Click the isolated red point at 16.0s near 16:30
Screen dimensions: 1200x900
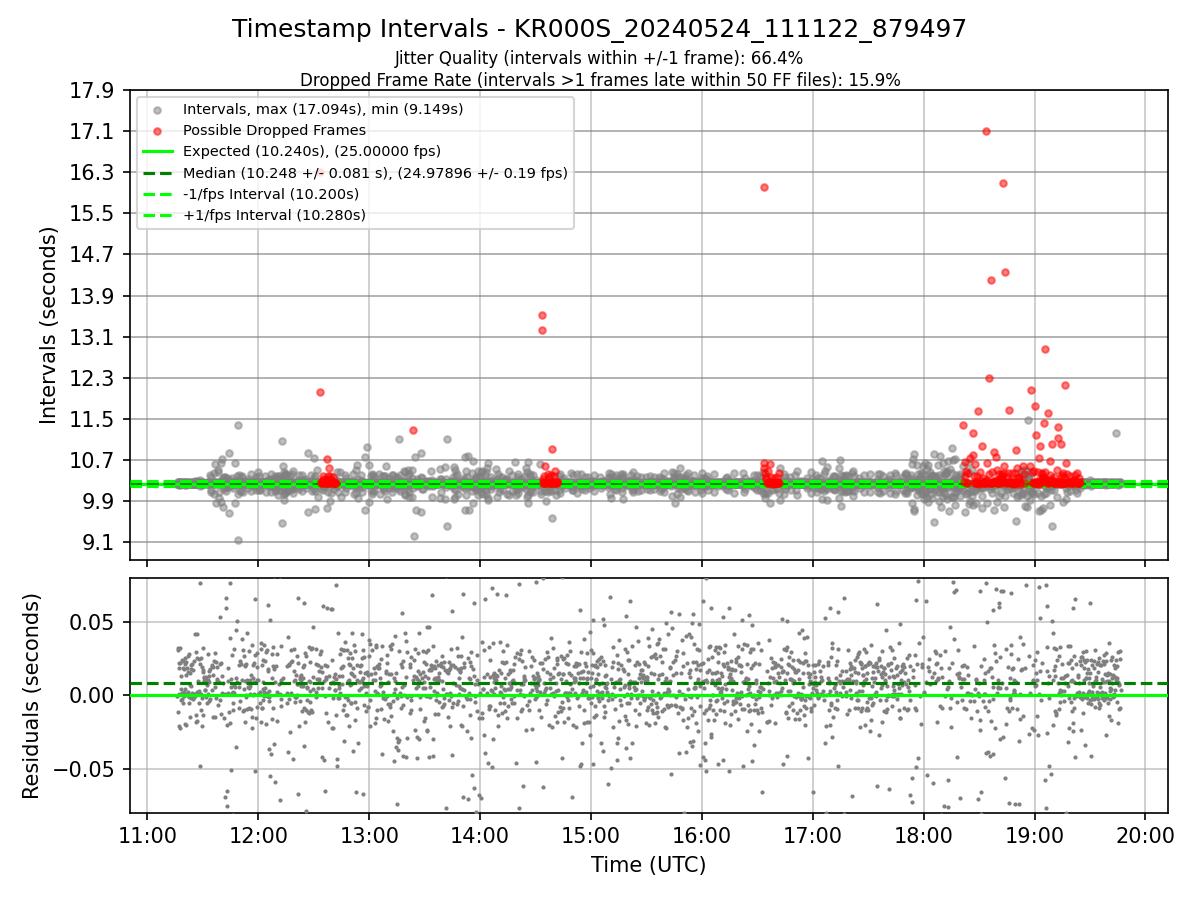tap(764, 187)
